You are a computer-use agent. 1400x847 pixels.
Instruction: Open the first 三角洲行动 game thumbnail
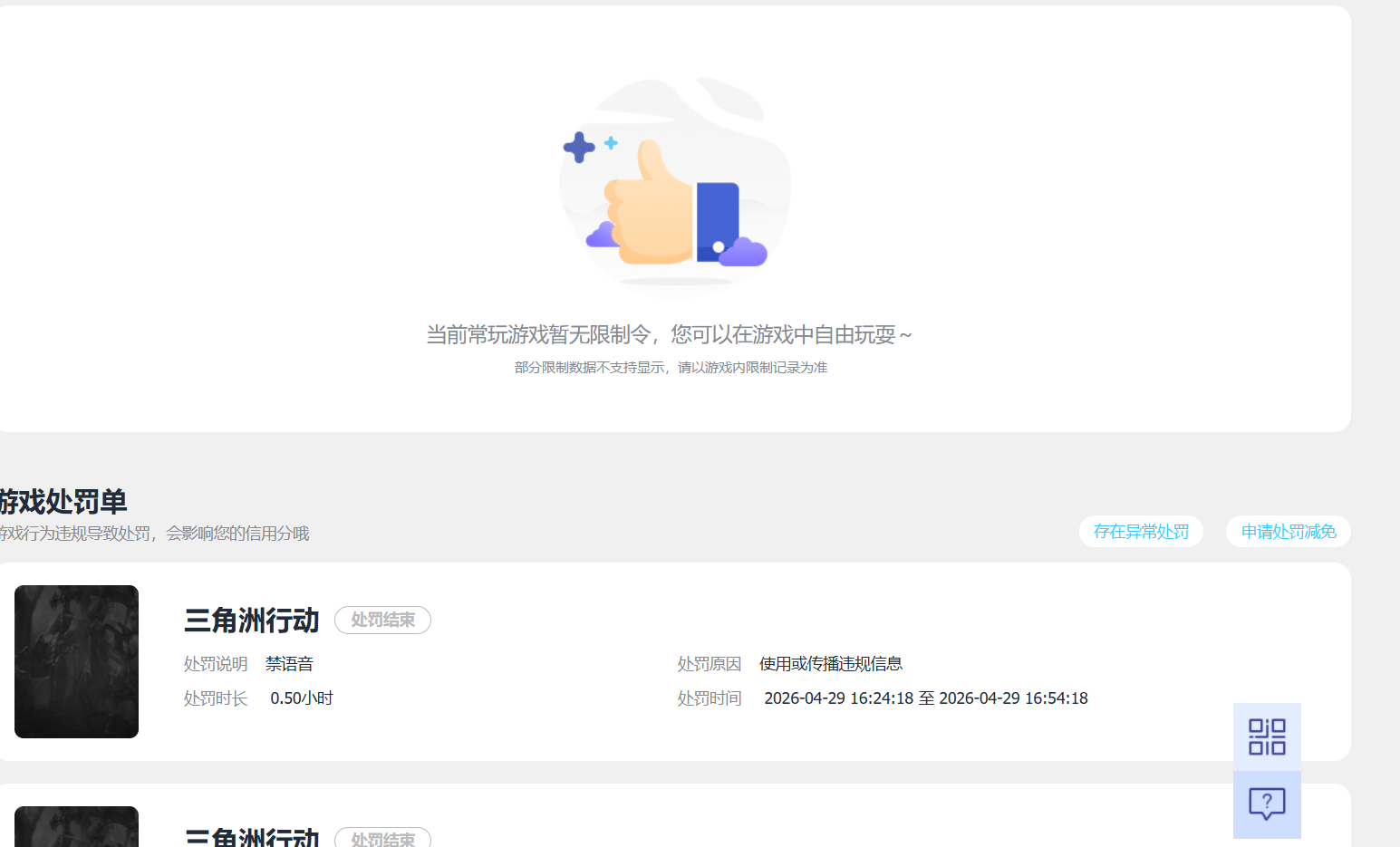[76, 661]
